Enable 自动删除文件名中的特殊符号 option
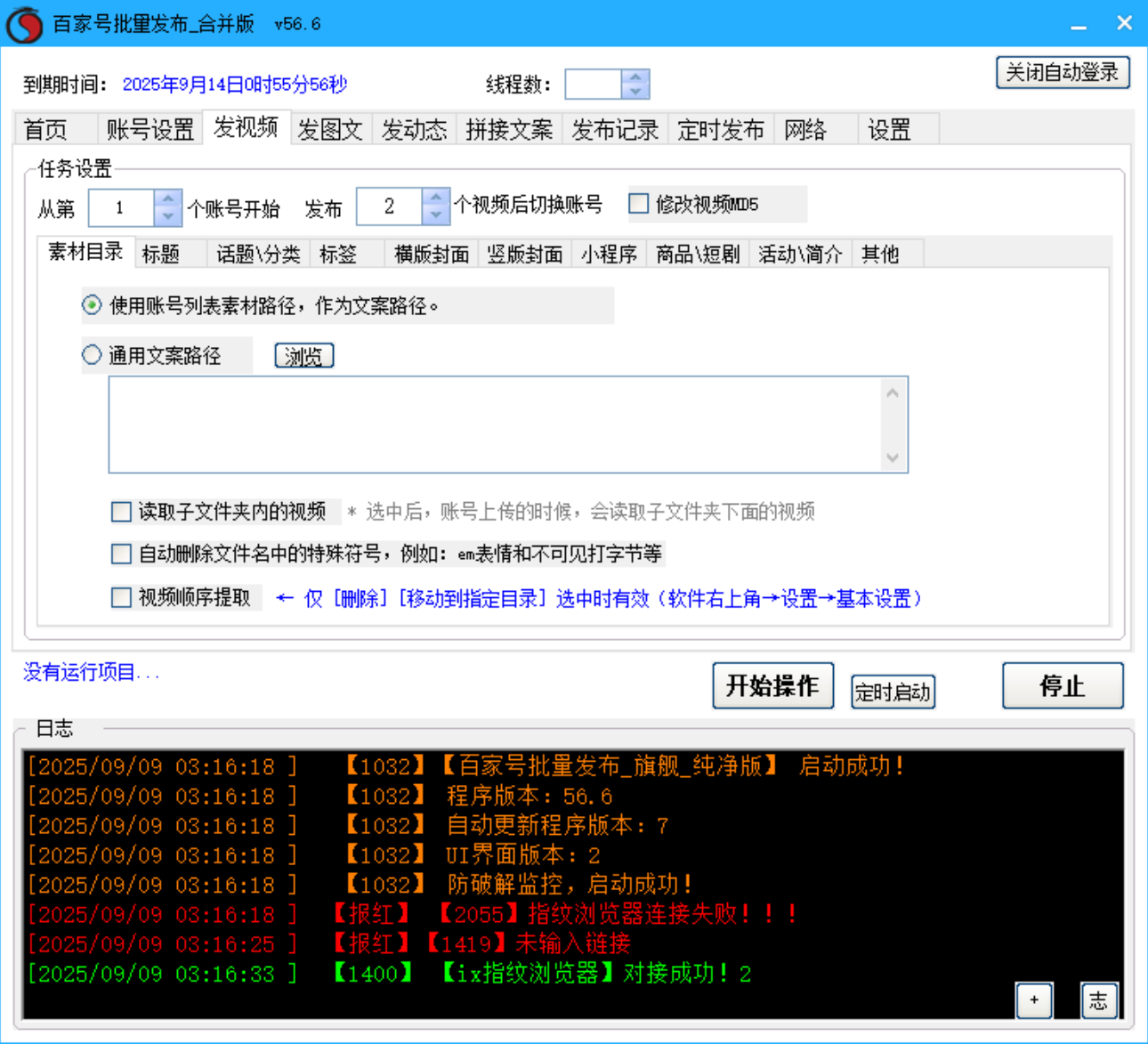Viewport: 1148px width, 1044px height. click(121, 554)
